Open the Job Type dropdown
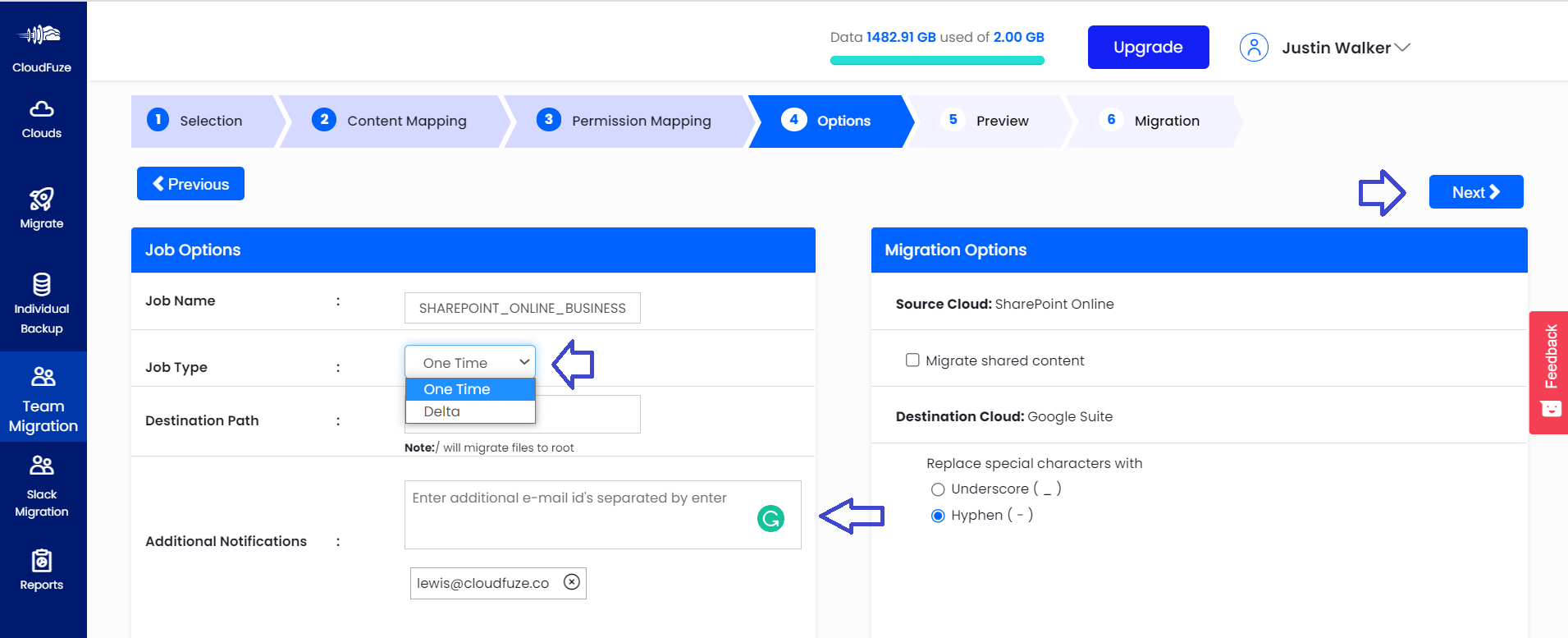Image resolution: width=1568 pixels, height=638 pixels. (x=470, y=362)
